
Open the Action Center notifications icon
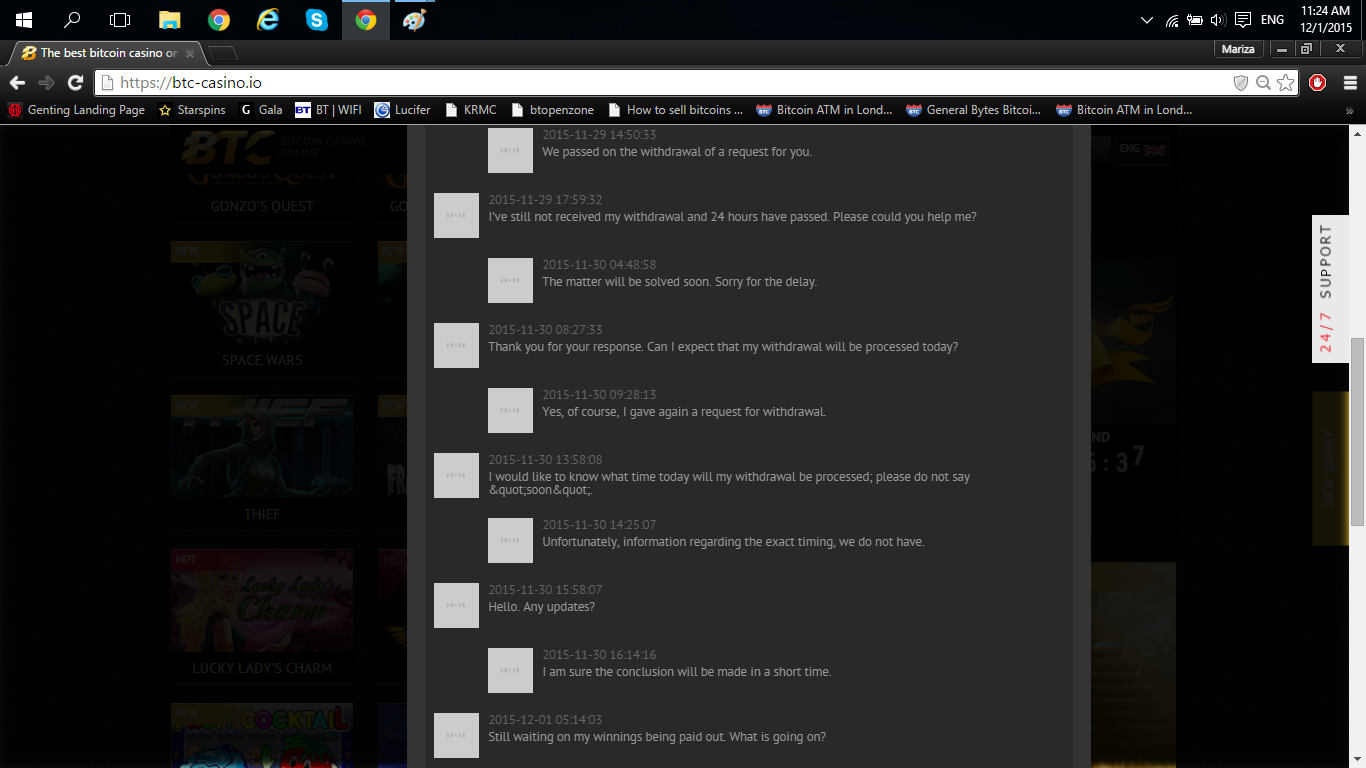coord(1243,20)
